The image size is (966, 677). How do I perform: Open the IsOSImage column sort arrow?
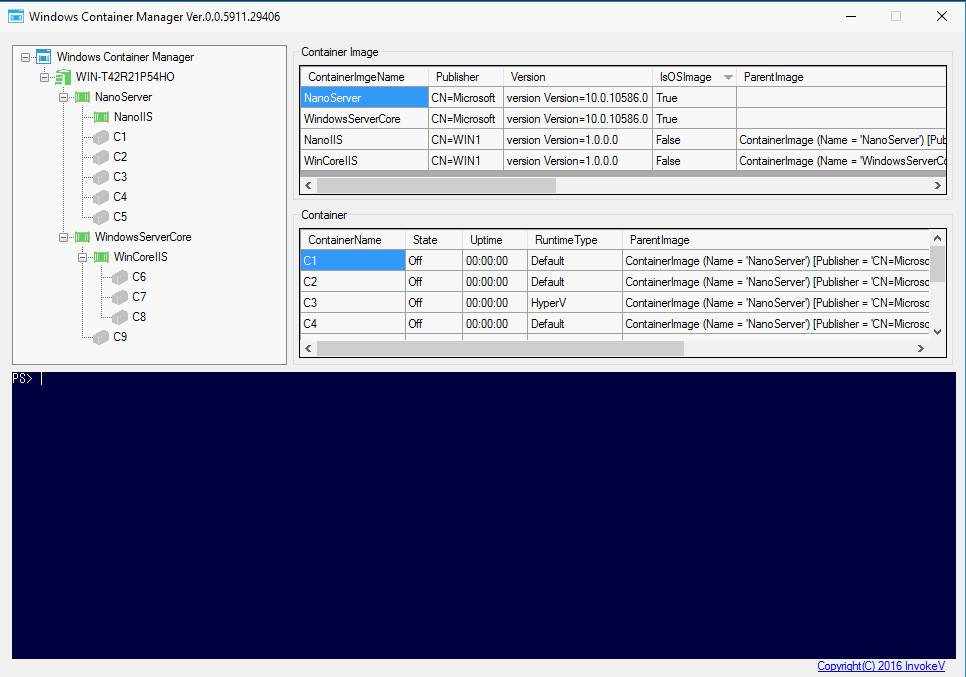tap(728, 77)
